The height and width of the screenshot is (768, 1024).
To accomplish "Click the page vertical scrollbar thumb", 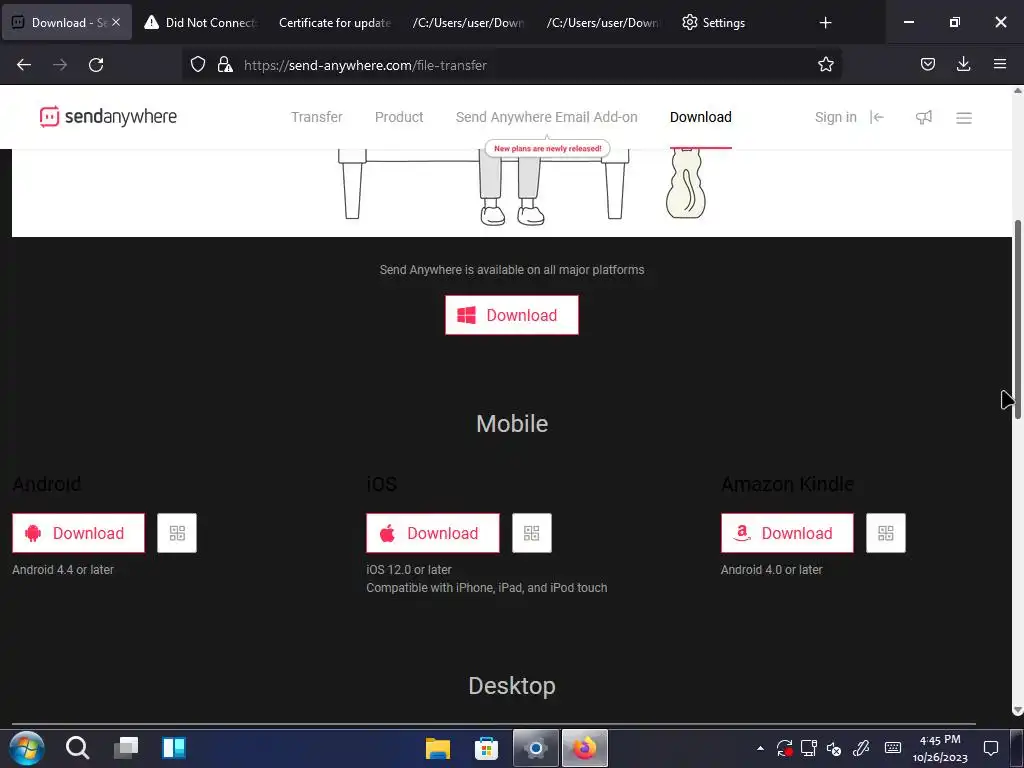I will pos(1017,320).
